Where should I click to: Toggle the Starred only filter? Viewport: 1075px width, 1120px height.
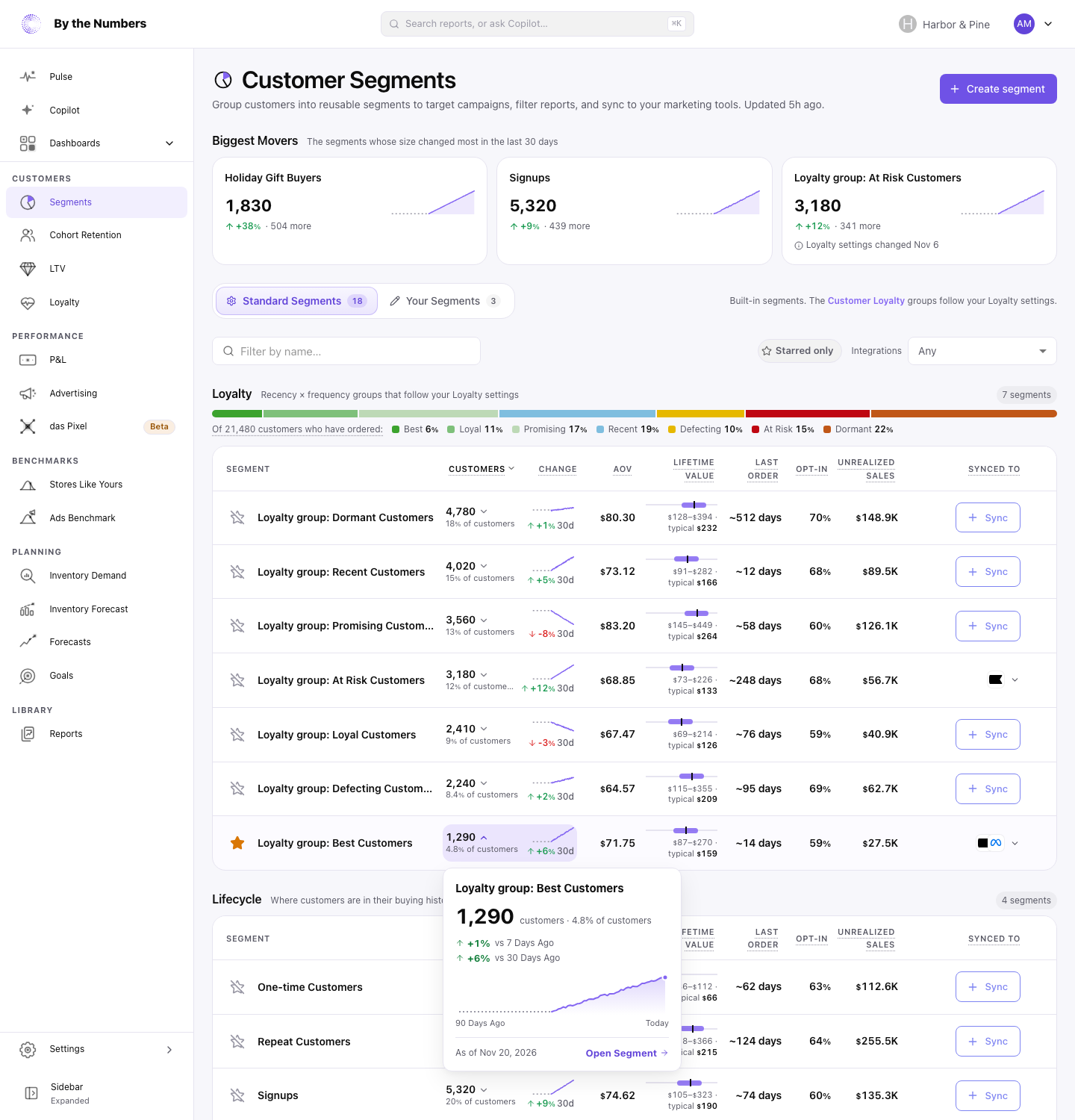pyautogui.click(x=800, y=351)
